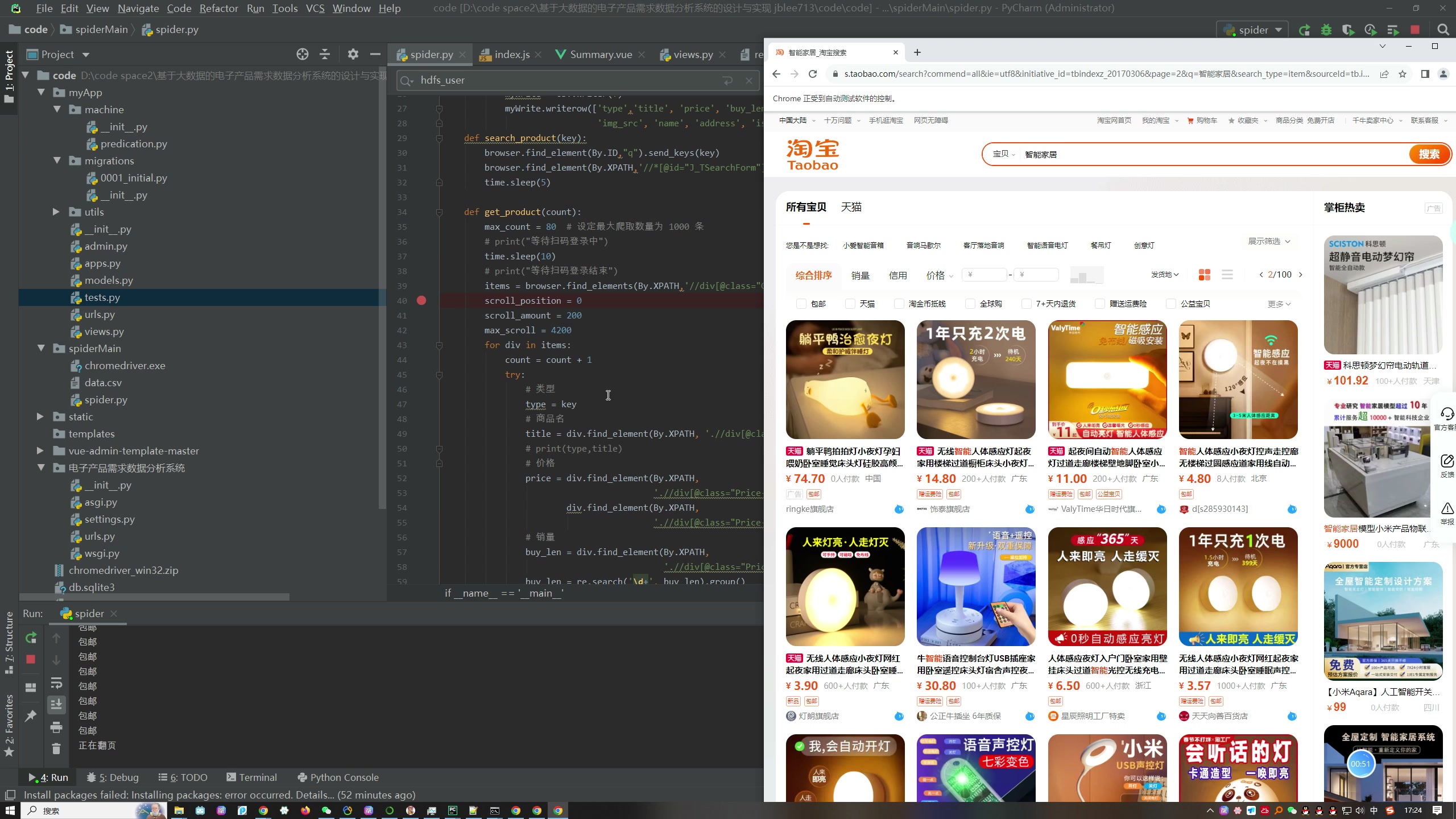
Task: Toggle soft-wrap in Run console
Action: point(56,682)
